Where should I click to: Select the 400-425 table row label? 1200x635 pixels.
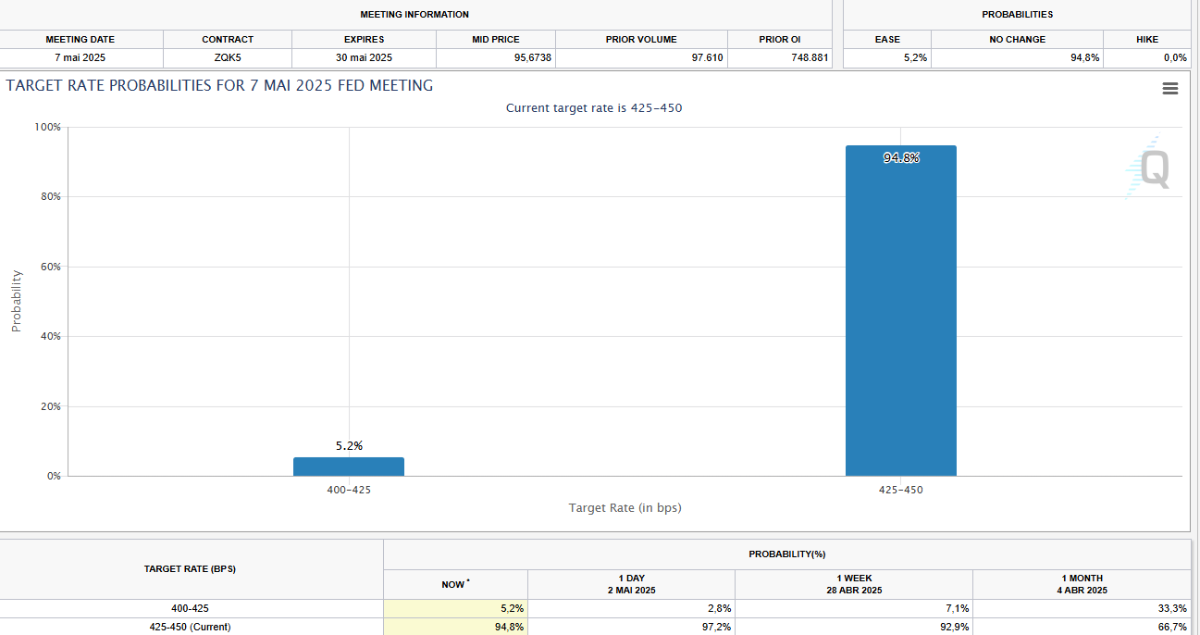click(190, 608)
